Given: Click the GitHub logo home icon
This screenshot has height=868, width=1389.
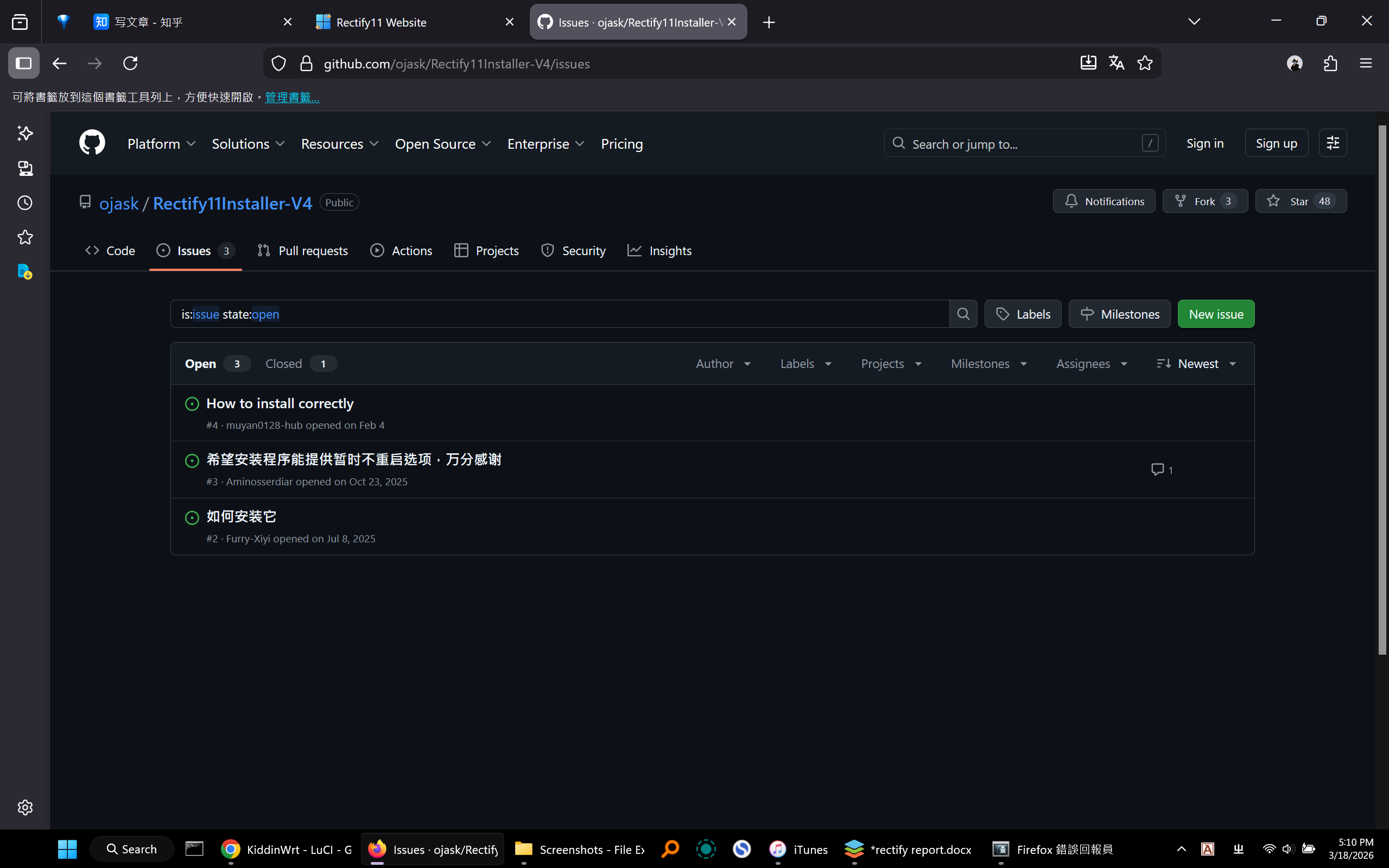Looking at the screenshot, I should (92, 142).
